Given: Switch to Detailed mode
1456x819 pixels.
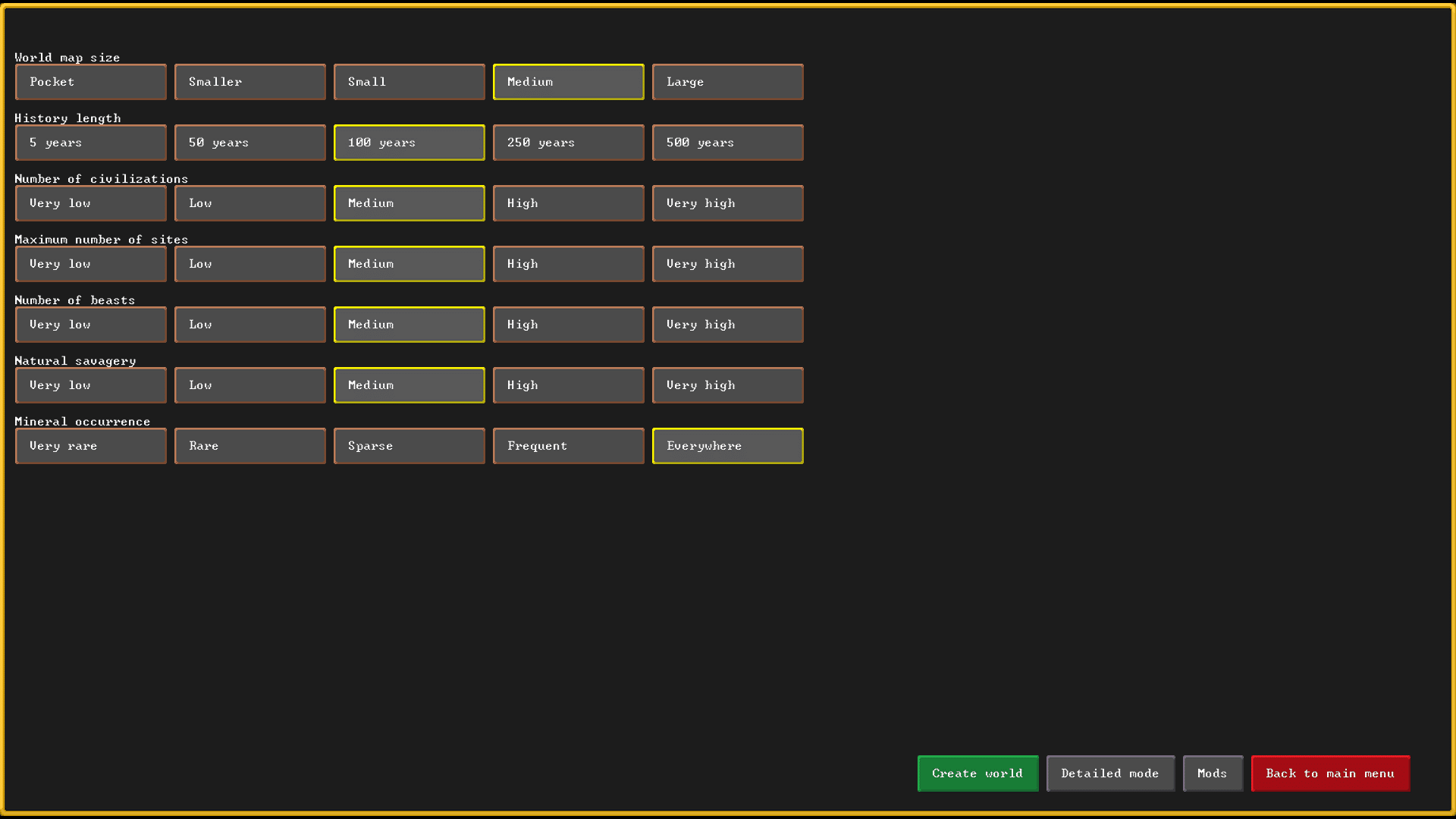Looking at the screenshot, I should point(1110,773).
